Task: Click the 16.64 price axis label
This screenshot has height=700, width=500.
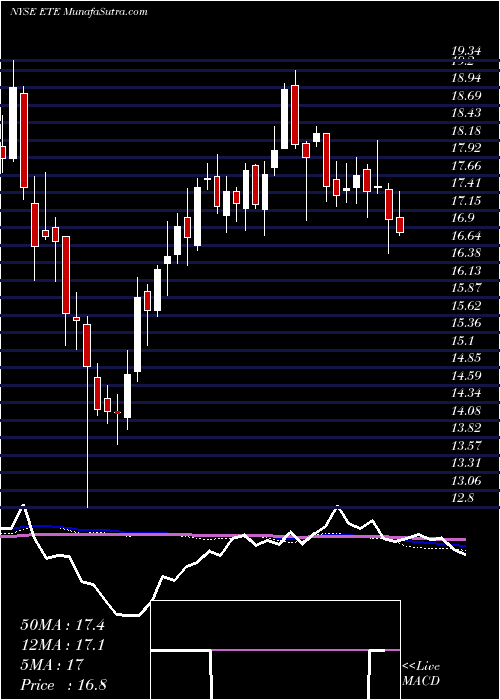Action: click(x=466, y=236)
